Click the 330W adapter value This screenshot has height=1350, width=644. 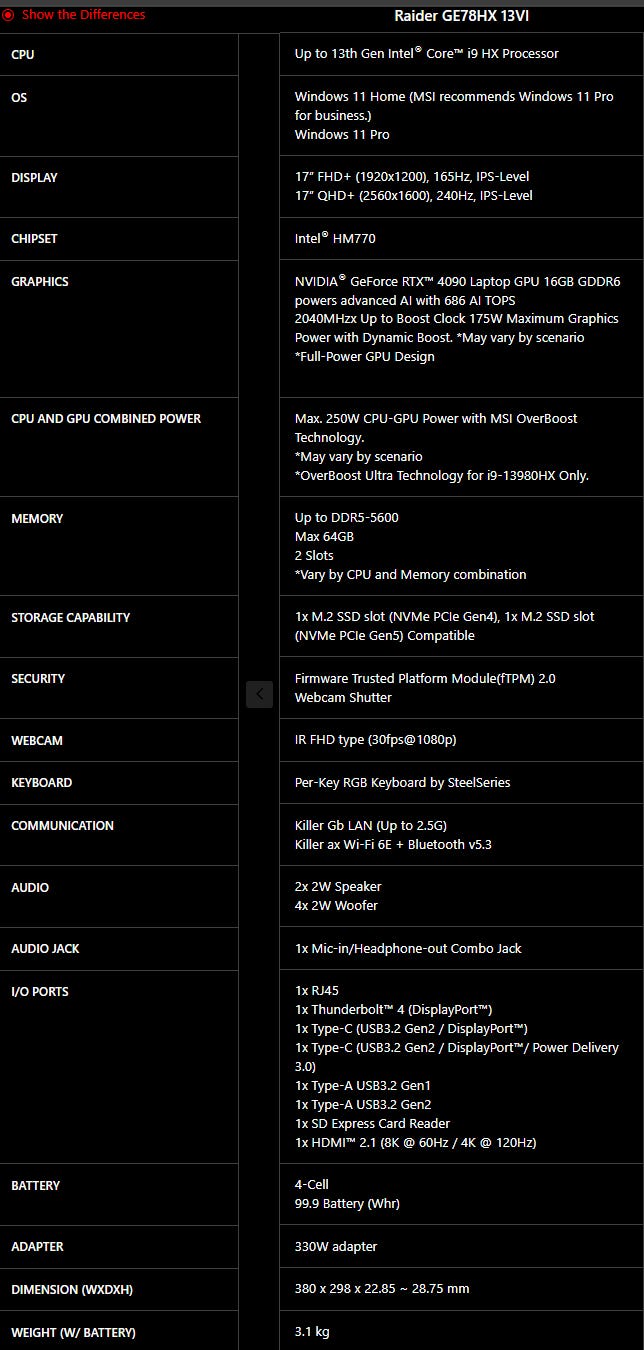[336, 1247]
